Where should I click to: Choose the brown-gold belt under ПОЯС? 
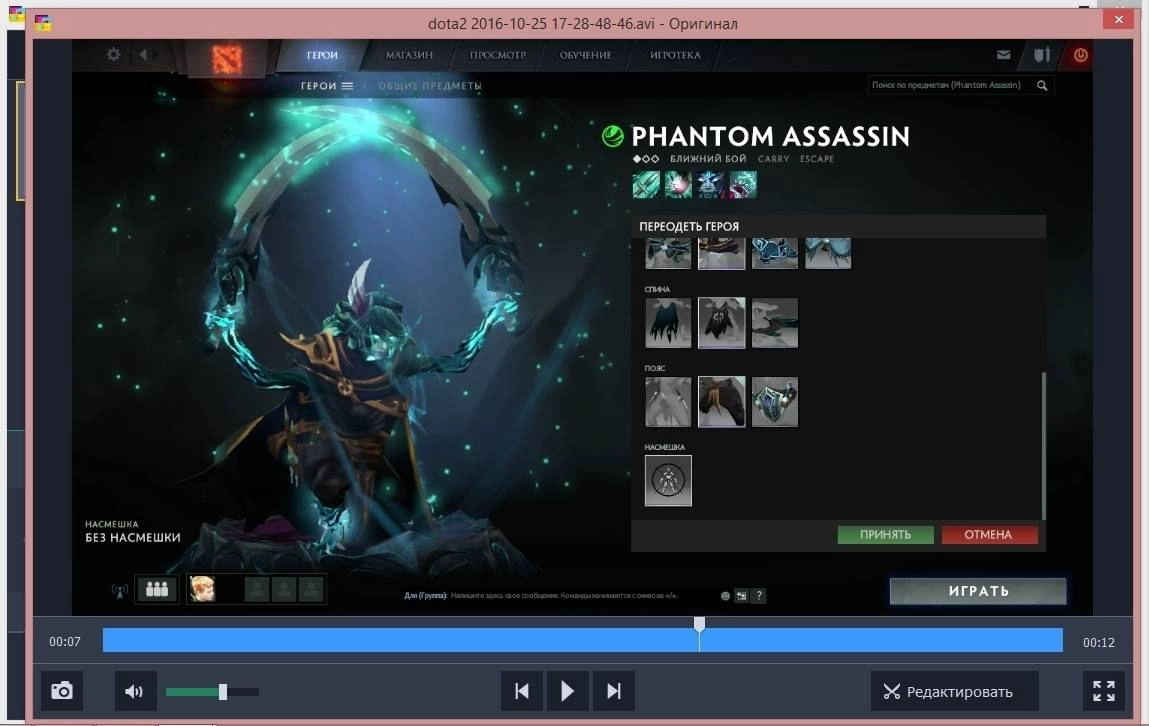pyautogui.click(x=722, y=401)
